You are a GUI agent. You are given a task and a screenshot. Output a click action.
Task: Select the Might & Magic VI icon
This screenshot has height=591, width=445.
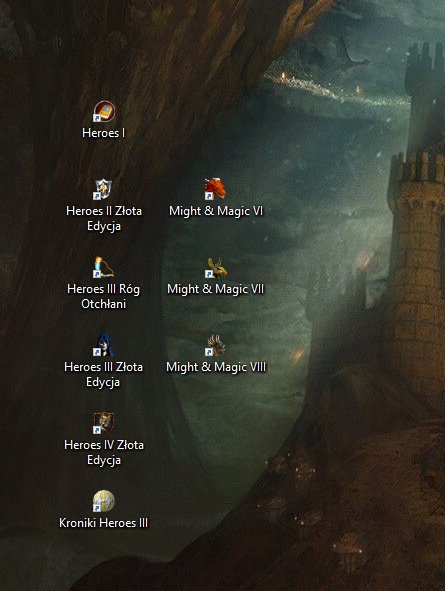tap(216, 189)
